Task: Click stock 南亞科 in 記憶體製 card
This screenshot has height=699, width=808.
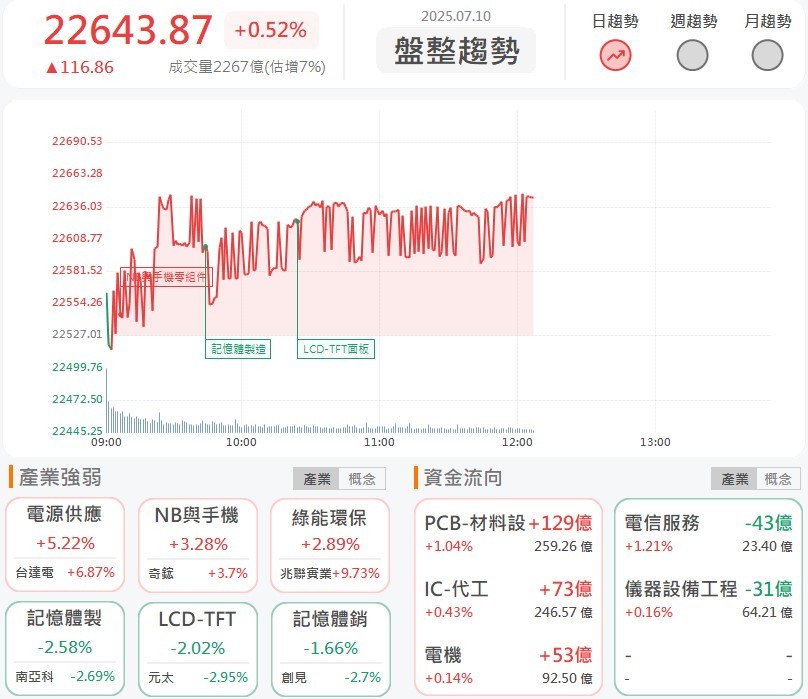Action: [x=35, y=676]
